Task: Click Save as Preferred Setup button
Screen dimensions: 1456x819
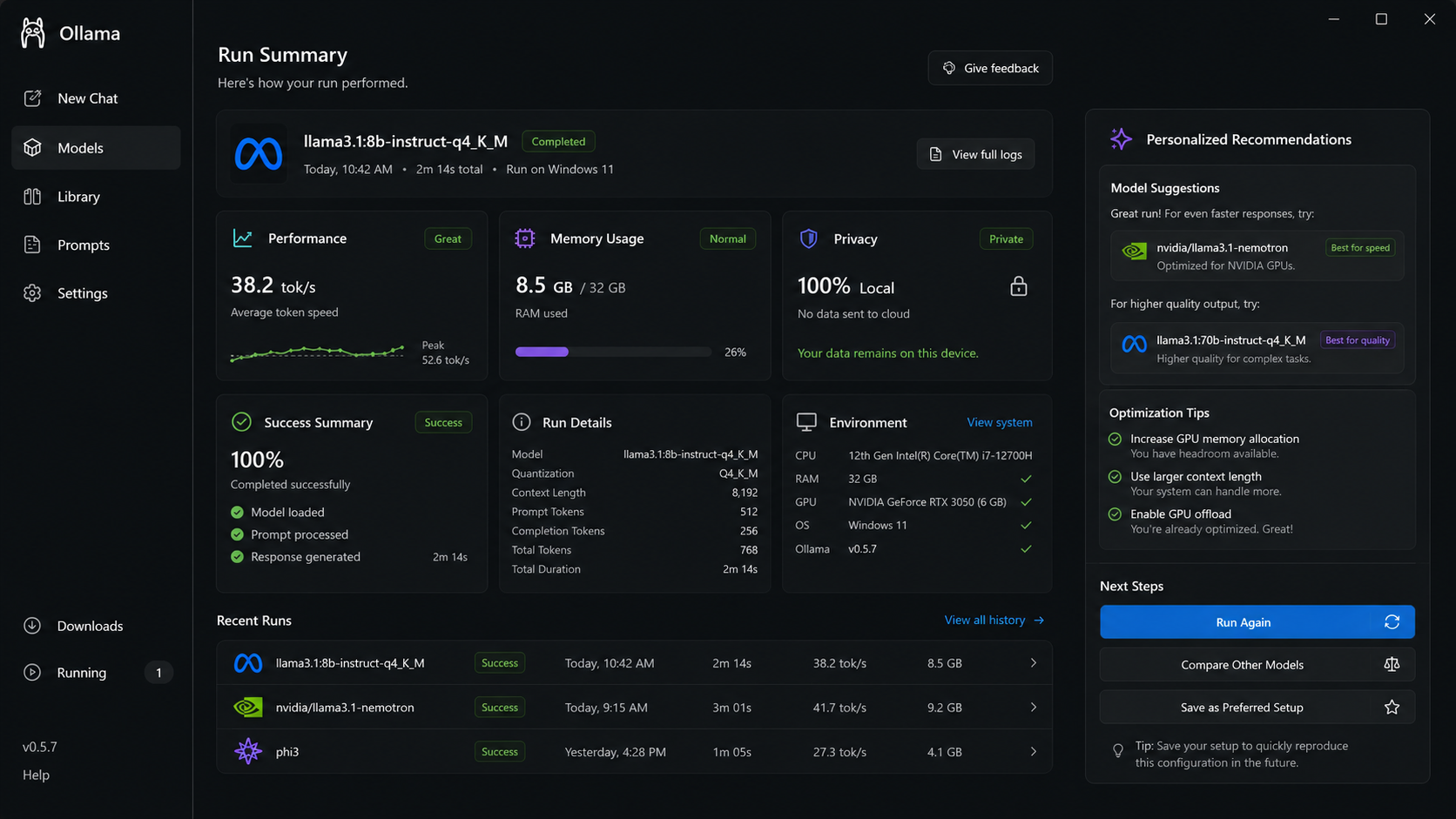Action: [1257, 707]
